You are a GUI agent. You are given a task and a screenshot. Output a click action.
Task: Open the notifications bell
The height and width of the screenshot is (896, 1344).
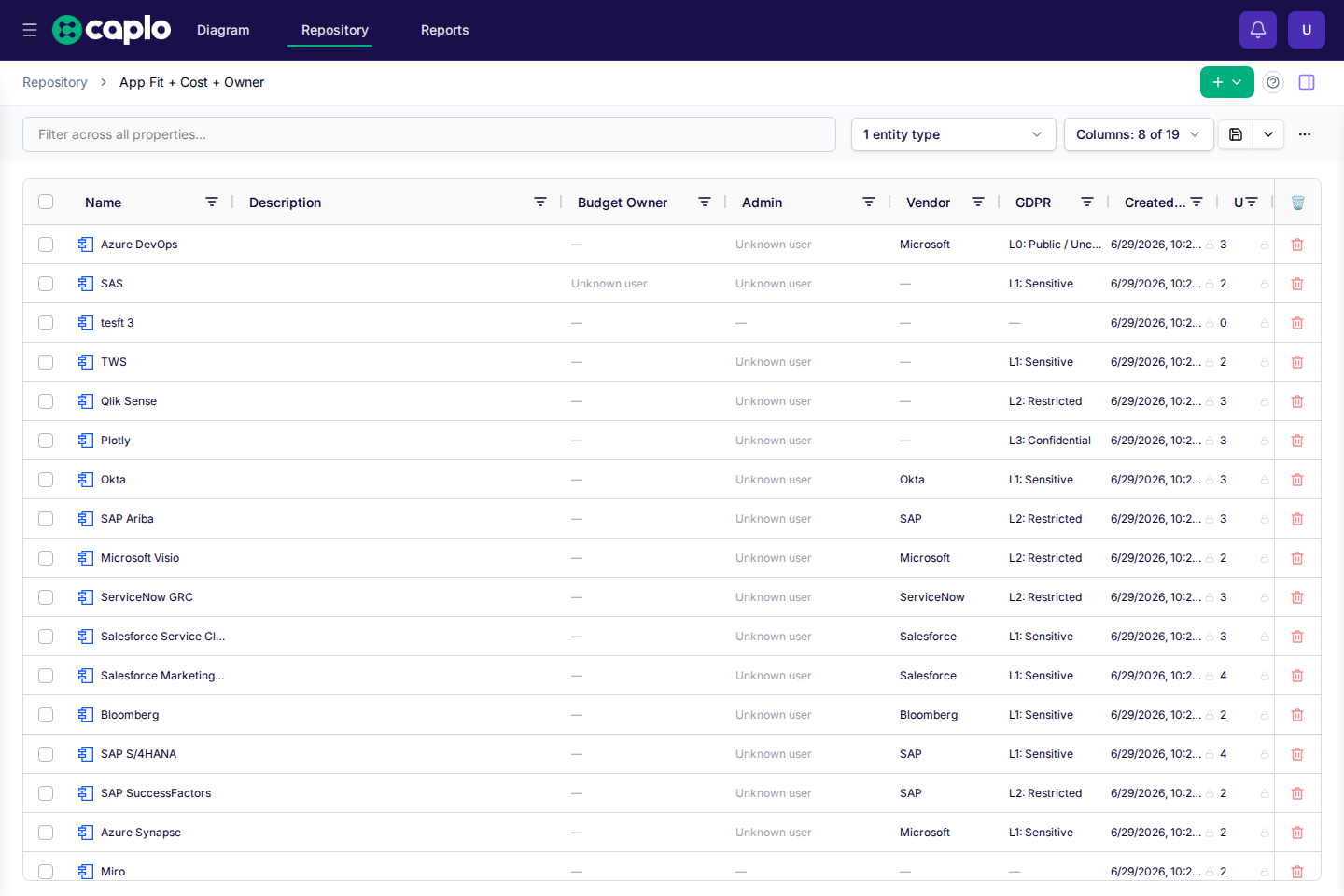tap(1258, 30)
